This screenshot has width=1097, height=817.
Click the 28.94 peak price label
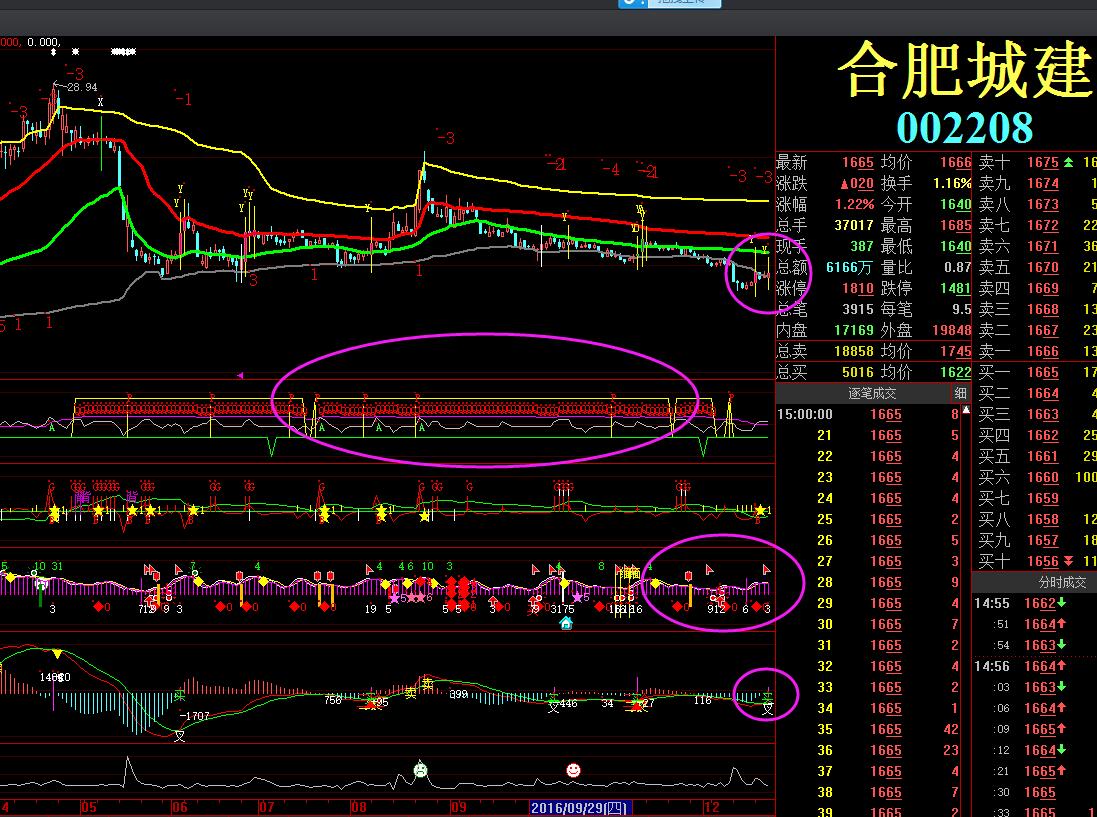tap(82, 88)
